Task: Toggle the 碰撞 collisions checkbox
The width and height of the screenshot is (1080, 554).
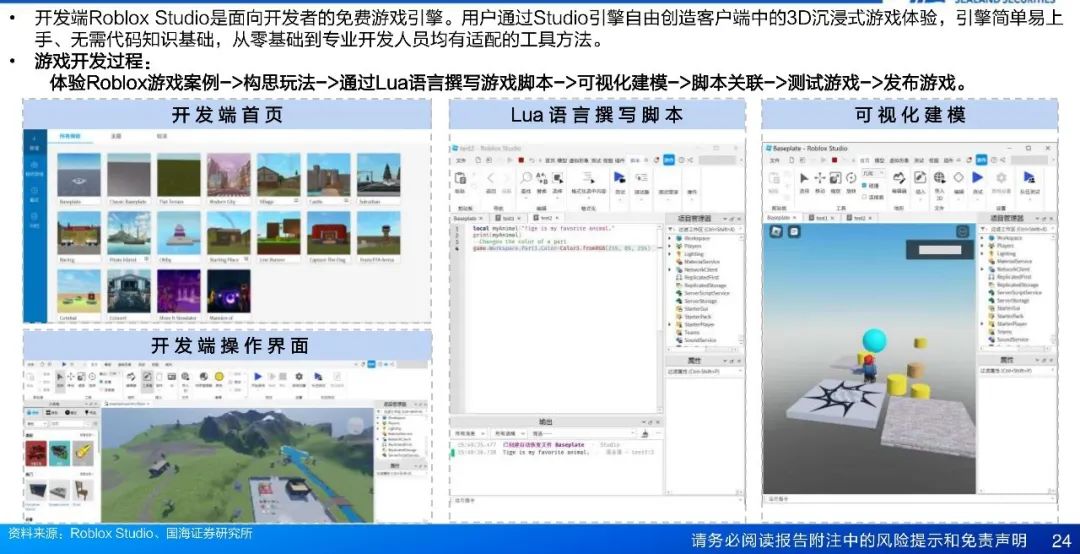Action: click(x=864, y=185)
